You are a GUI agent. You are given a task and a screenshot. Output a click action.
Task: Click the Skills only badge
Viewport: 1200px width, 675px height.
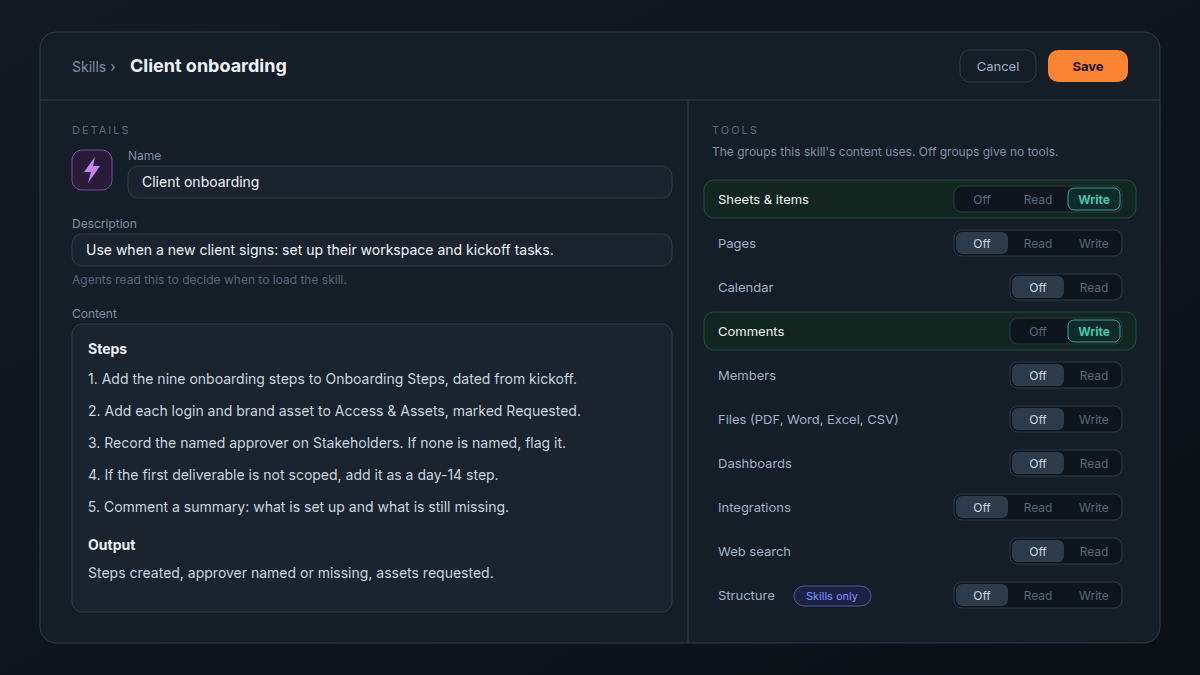[x=832, y=596]
